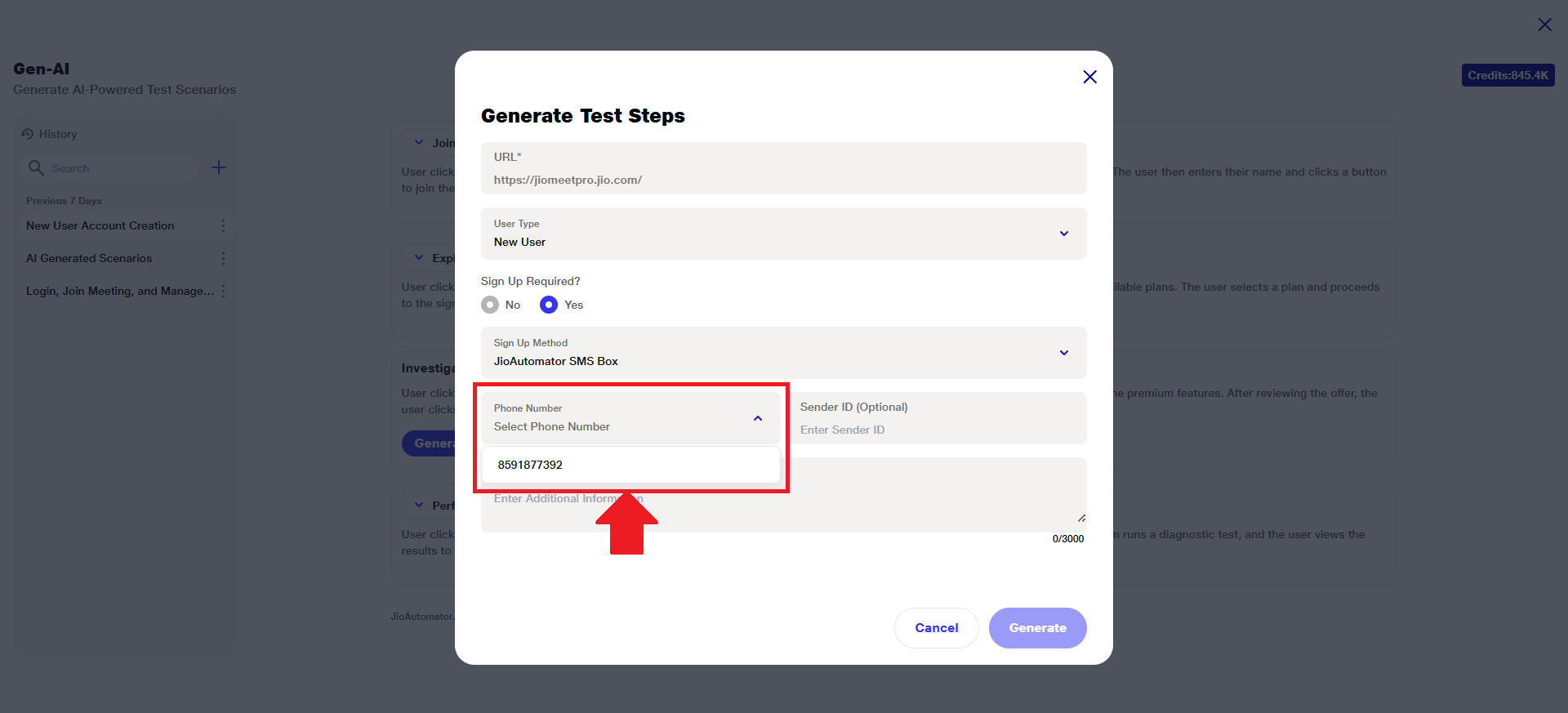Click the history search magnifier icon
Image resolution: width=1568 pixels, height=713 pixels.
[36, 167]
